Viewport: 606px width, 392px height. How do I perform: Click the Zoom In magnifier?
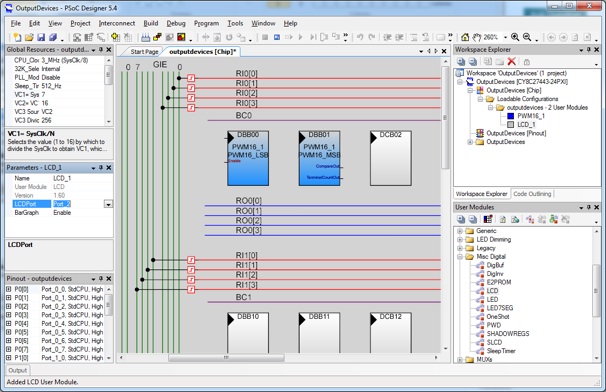[515, 37]
